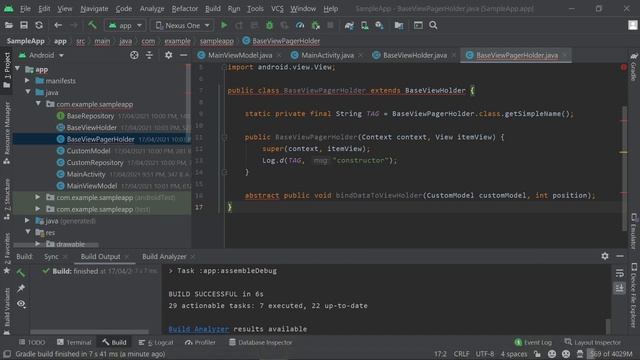Open the TODO tool window button
The image size is (640, 360).
click(x=32, y=342)
